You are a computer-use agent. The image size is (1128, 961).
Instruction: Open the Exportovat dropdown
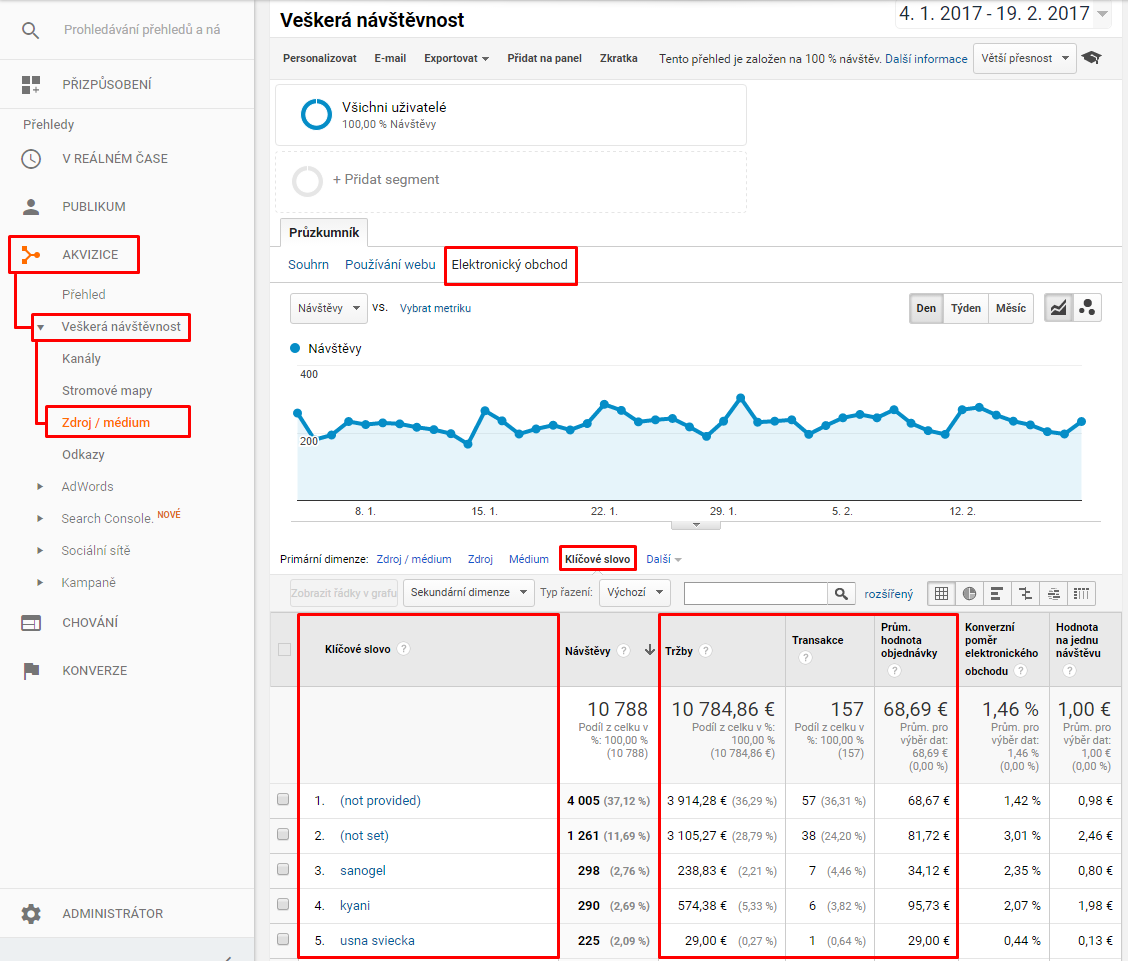pyautogui.click(x=456, y=58)
